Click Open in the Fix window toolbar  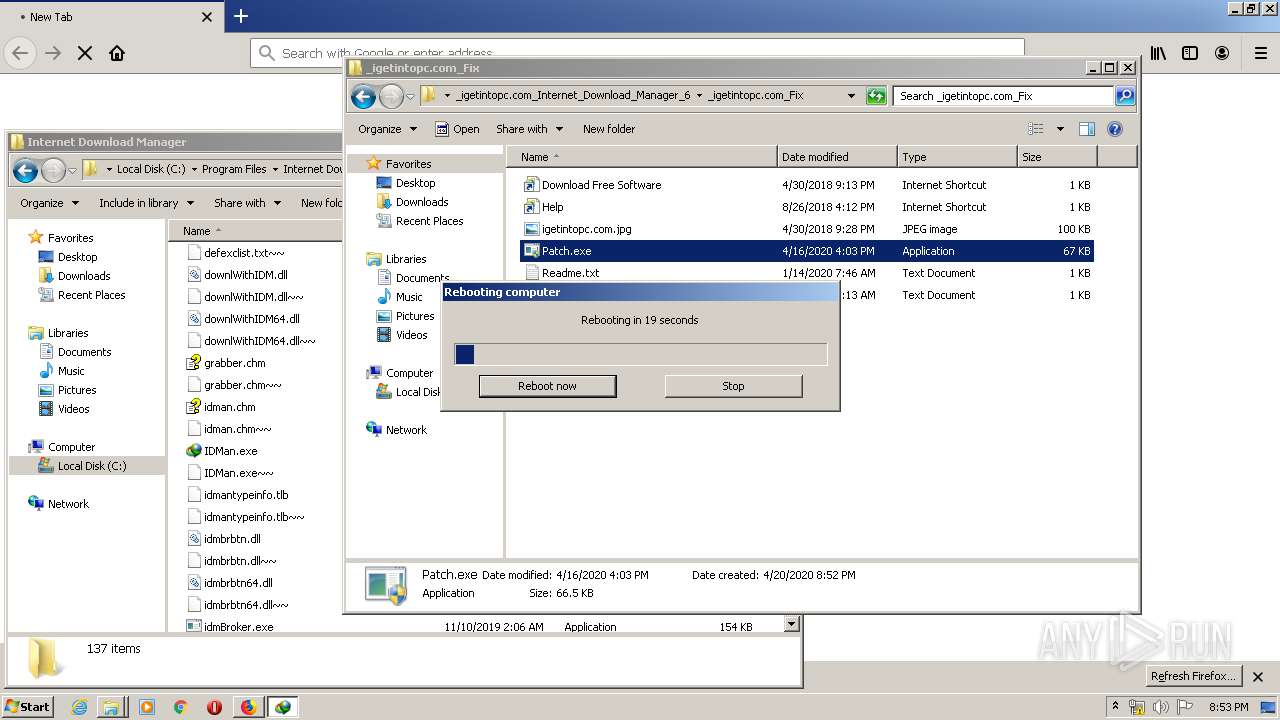pyautogui.click(x=457, y=129)
